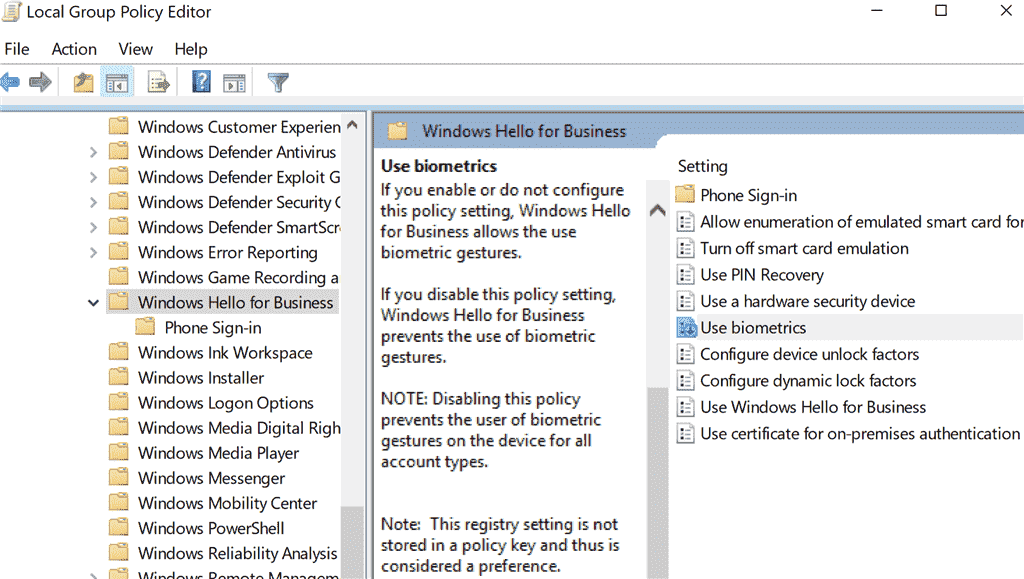The image size is (1024, 579).
Task: Select Windows Customer Experience tree item
Action: pyautogui.click(x=239, y=127)
